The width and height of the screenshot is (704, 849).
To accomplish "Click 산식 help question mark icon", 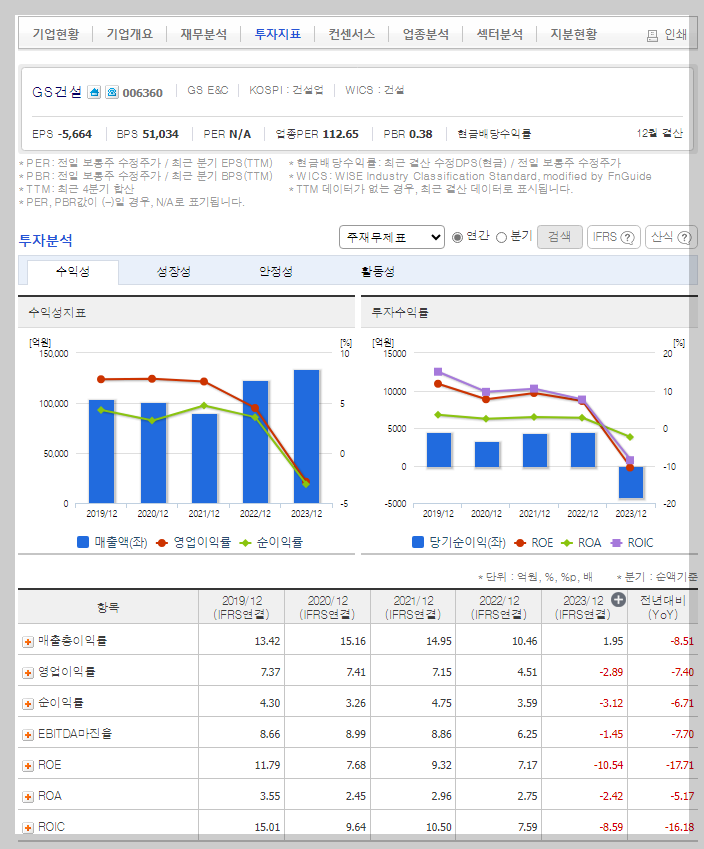I will [x=685, y=237].
